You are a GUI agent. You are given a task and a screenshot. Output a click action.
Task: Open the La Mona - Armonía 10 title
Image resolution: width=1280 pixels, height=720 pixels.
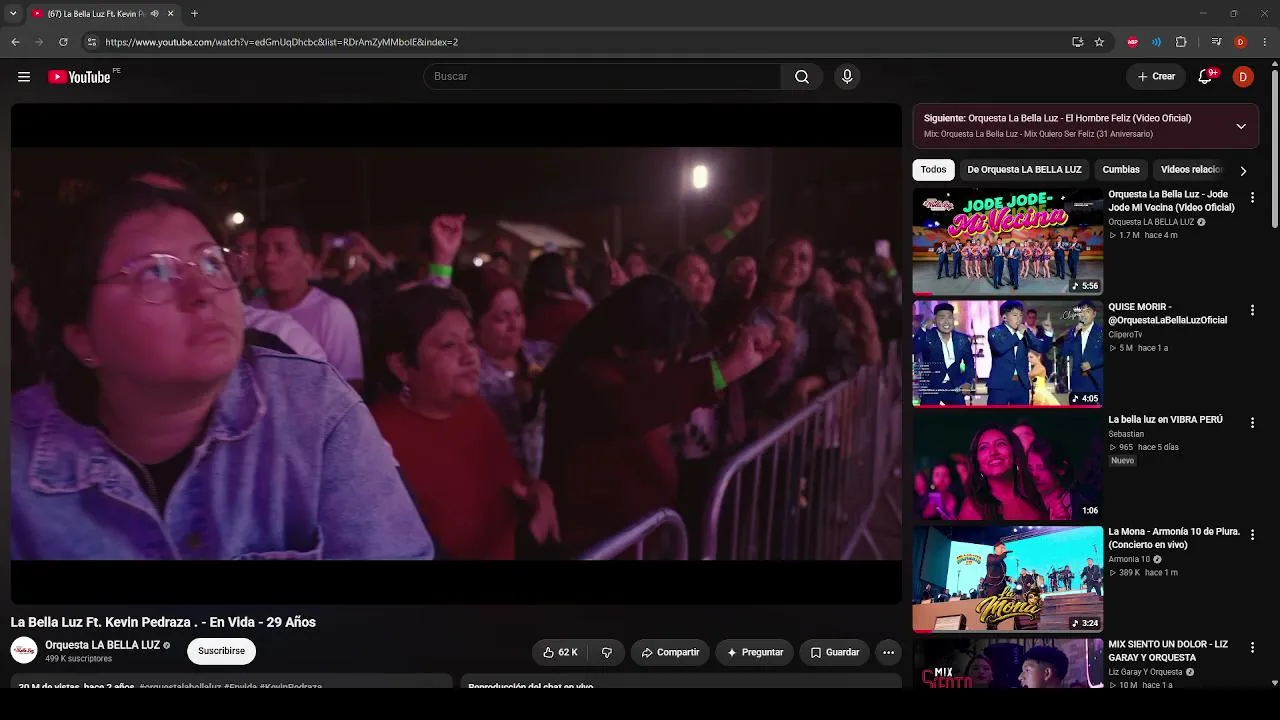pos(1174,538)
